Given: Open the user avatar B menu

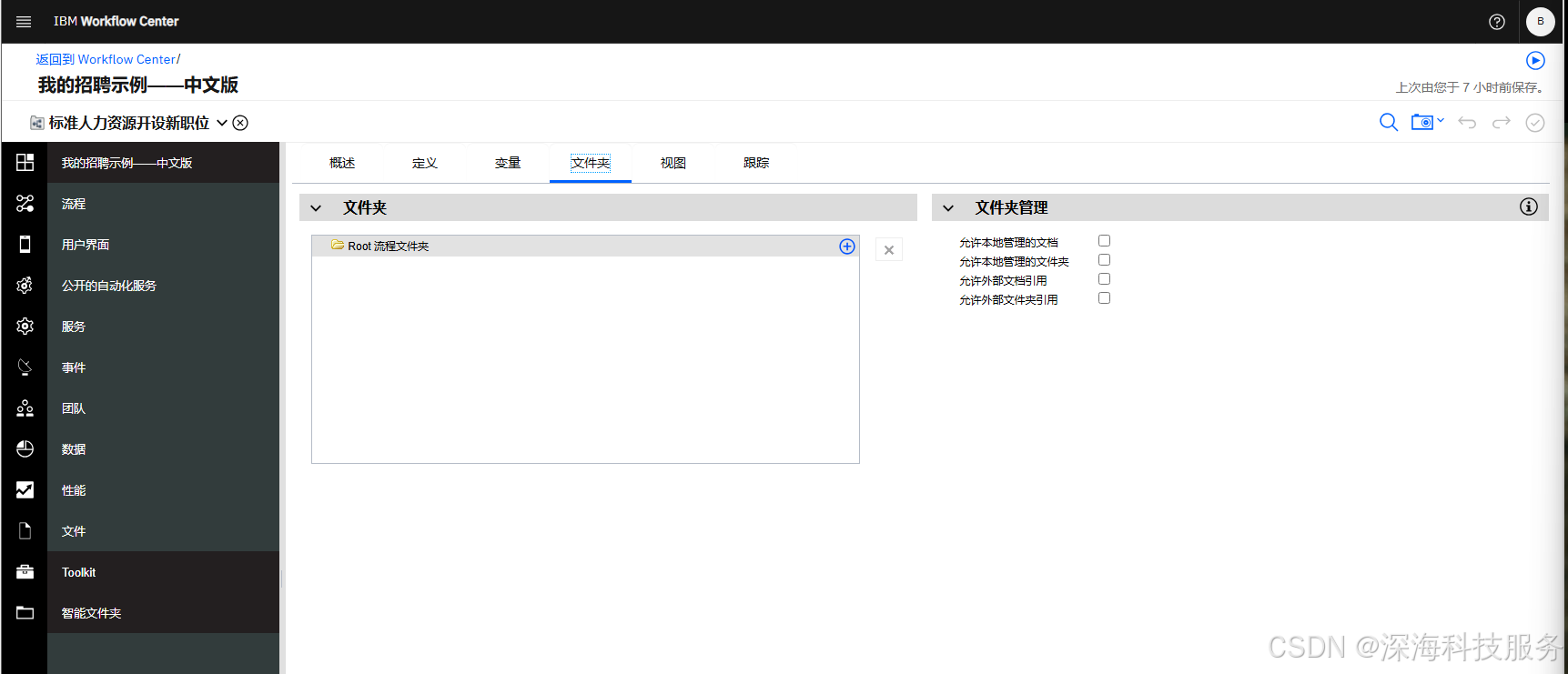Looking at the screenshot, I should coord(1541,22).
